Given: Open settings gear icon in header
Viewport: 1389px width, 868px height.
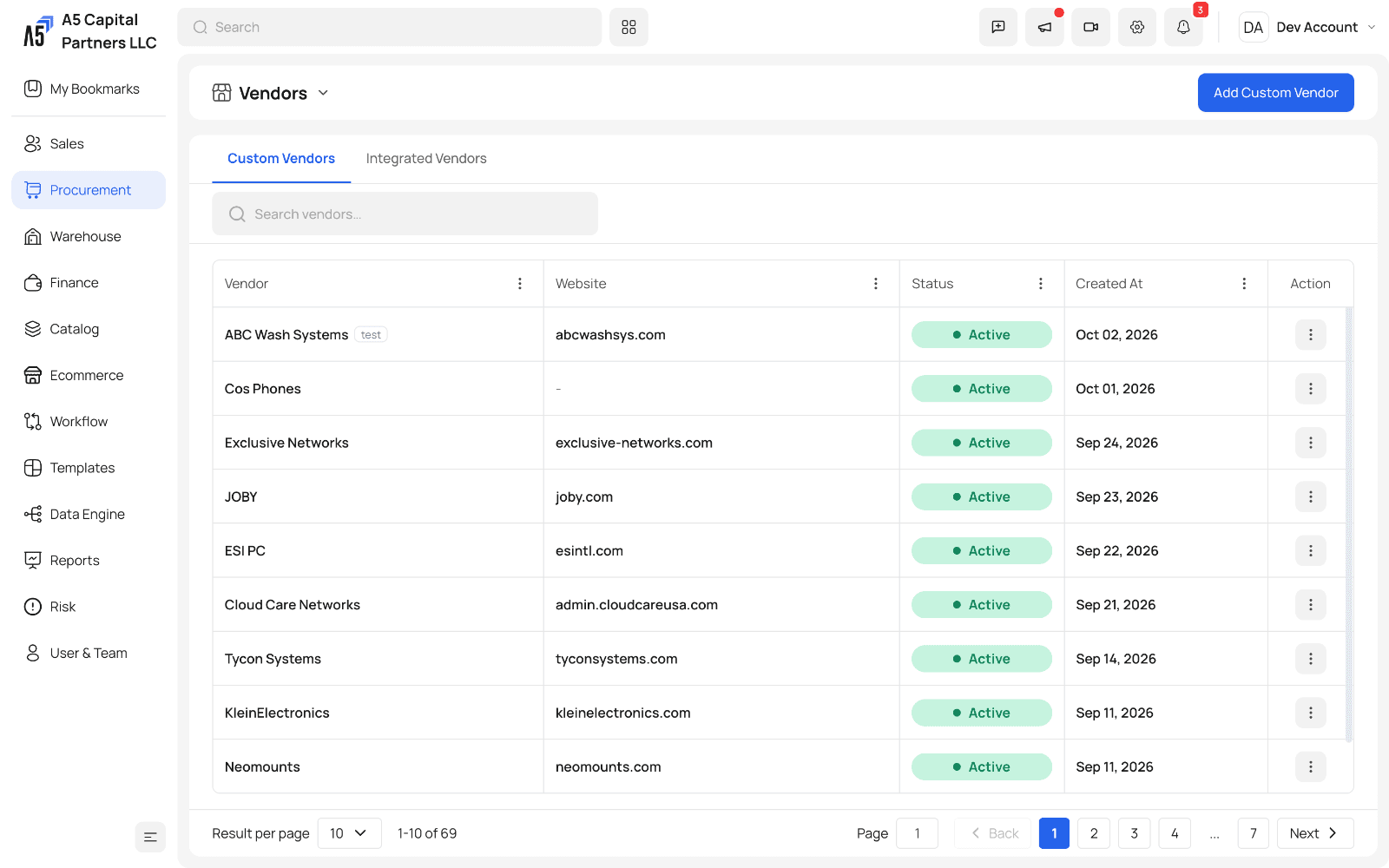Looking at the screenshot, I should click(x=1136, y=27).
